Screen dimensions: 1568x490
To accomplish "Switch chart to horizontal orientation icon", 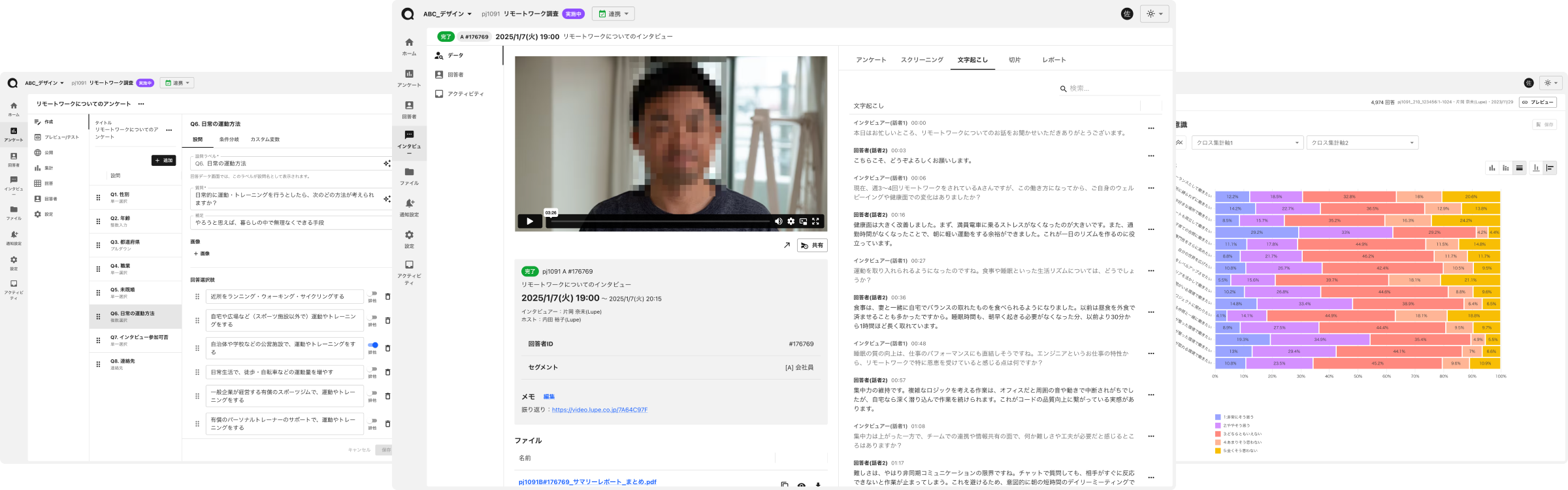I will coord(1550,168).
